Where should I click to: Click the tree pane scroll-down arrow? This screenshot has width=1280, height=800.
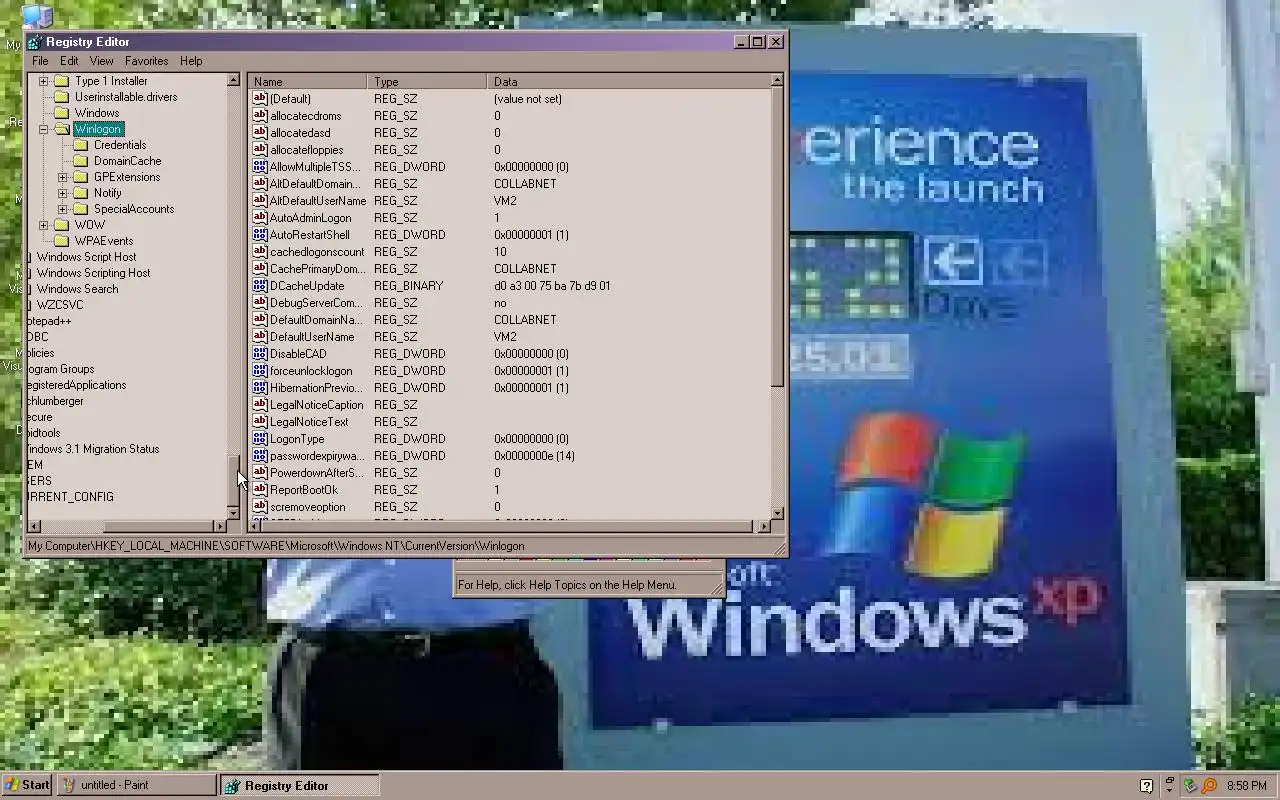233,512
